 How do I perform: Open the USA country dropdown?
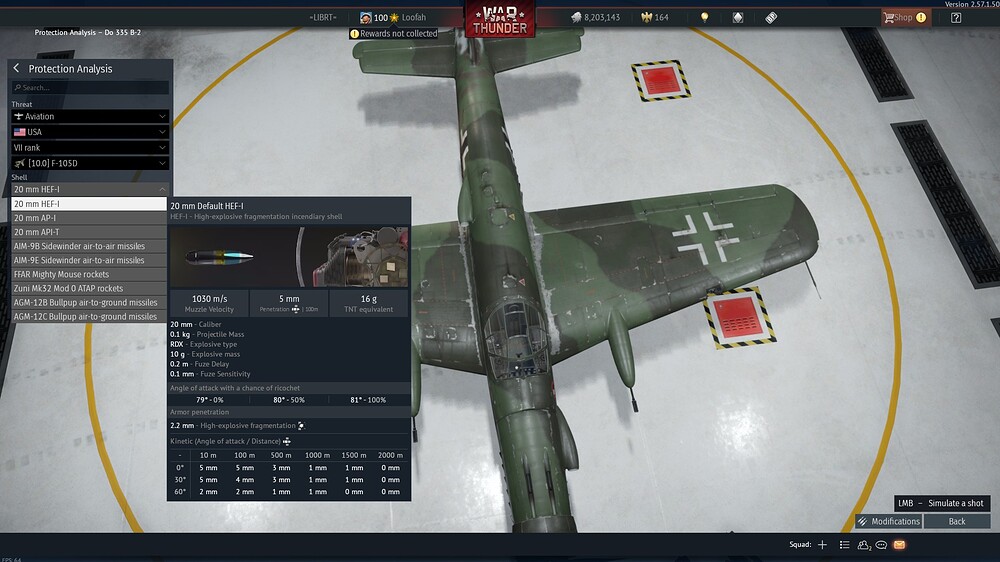pyautogui.click(x=90, y=131)
